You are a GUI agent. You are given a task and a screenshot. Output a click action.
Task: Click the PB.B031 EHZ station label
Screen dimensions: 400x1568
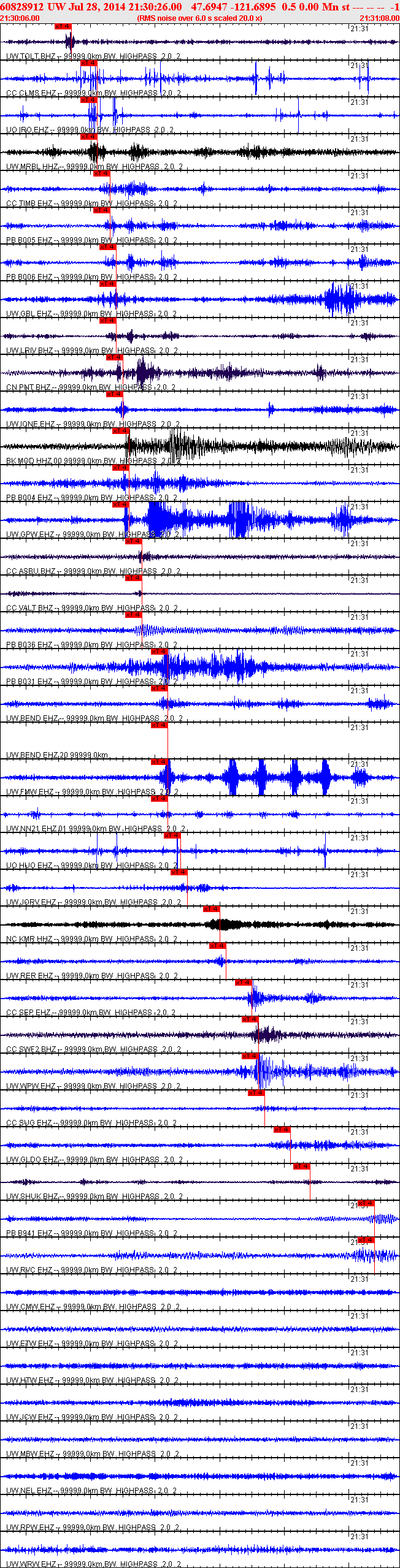tap(29, 682)
